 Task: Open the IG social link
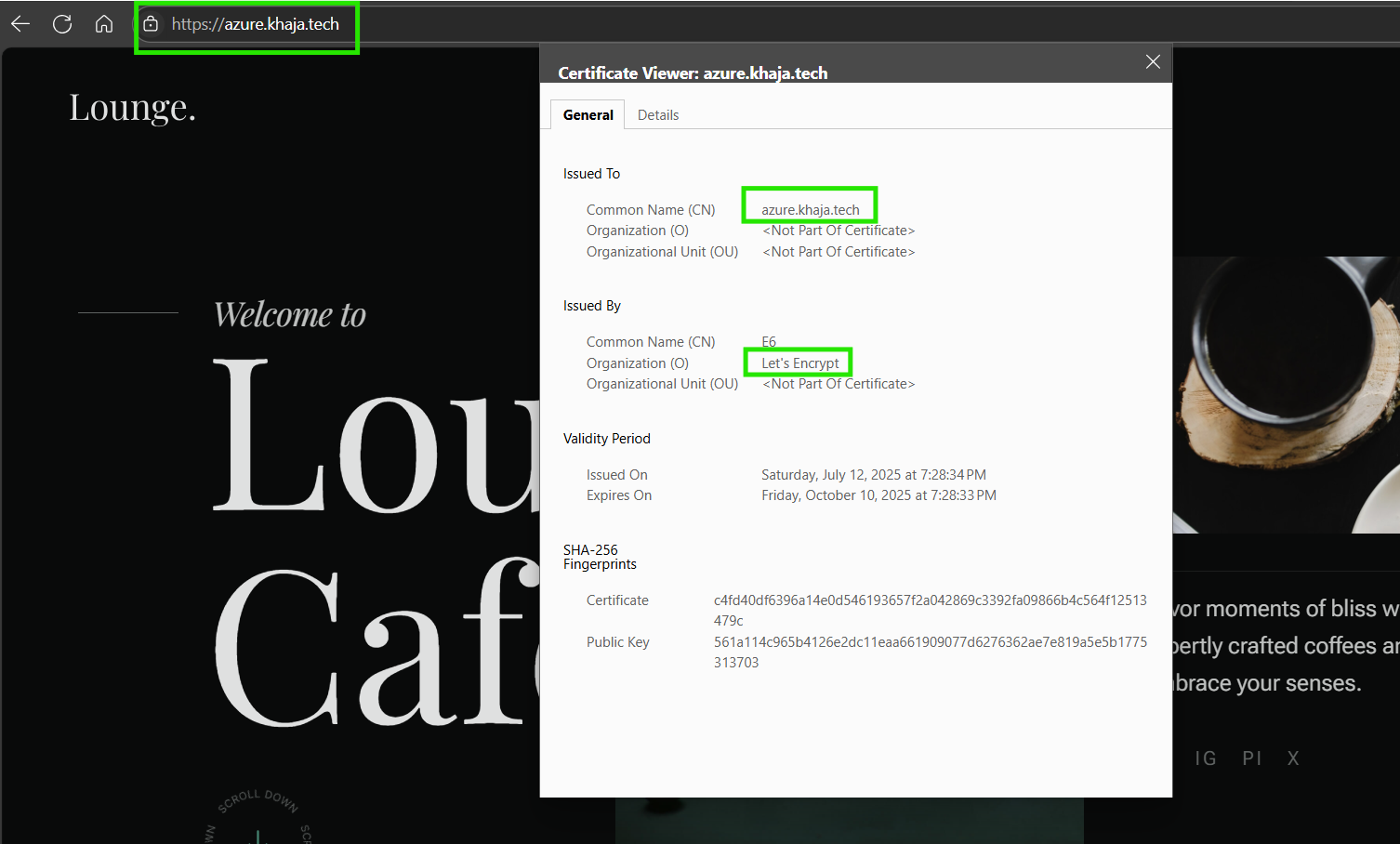point(1205,758)
